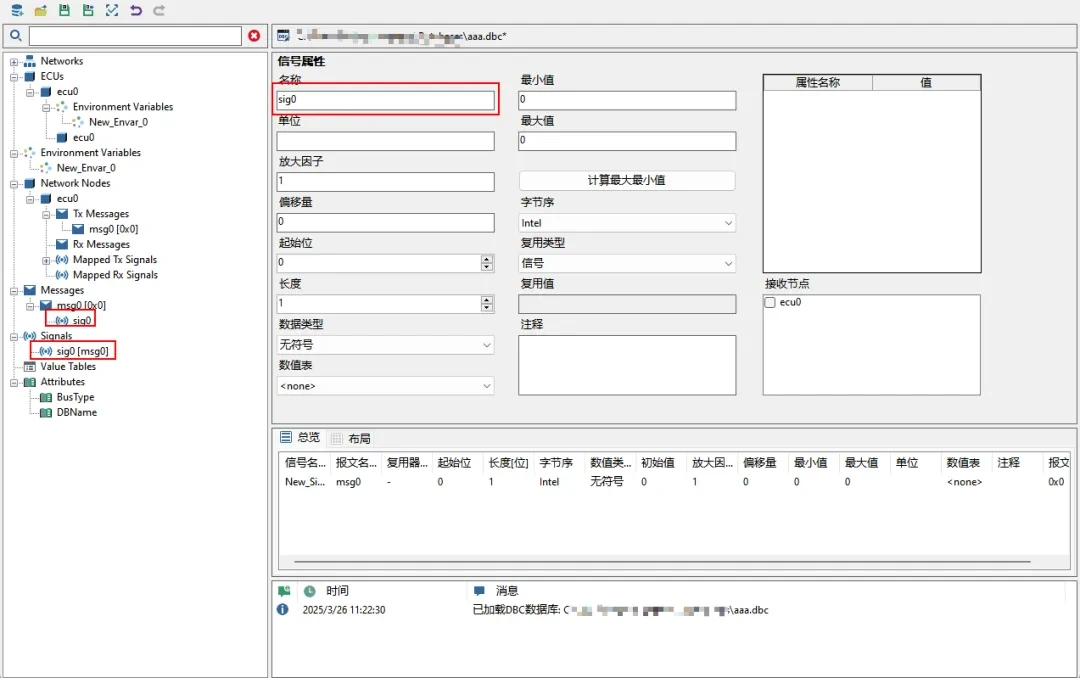1080x678 pixels.
Task: Open the data type 无符号 dropdown
Action: [385, 345]
